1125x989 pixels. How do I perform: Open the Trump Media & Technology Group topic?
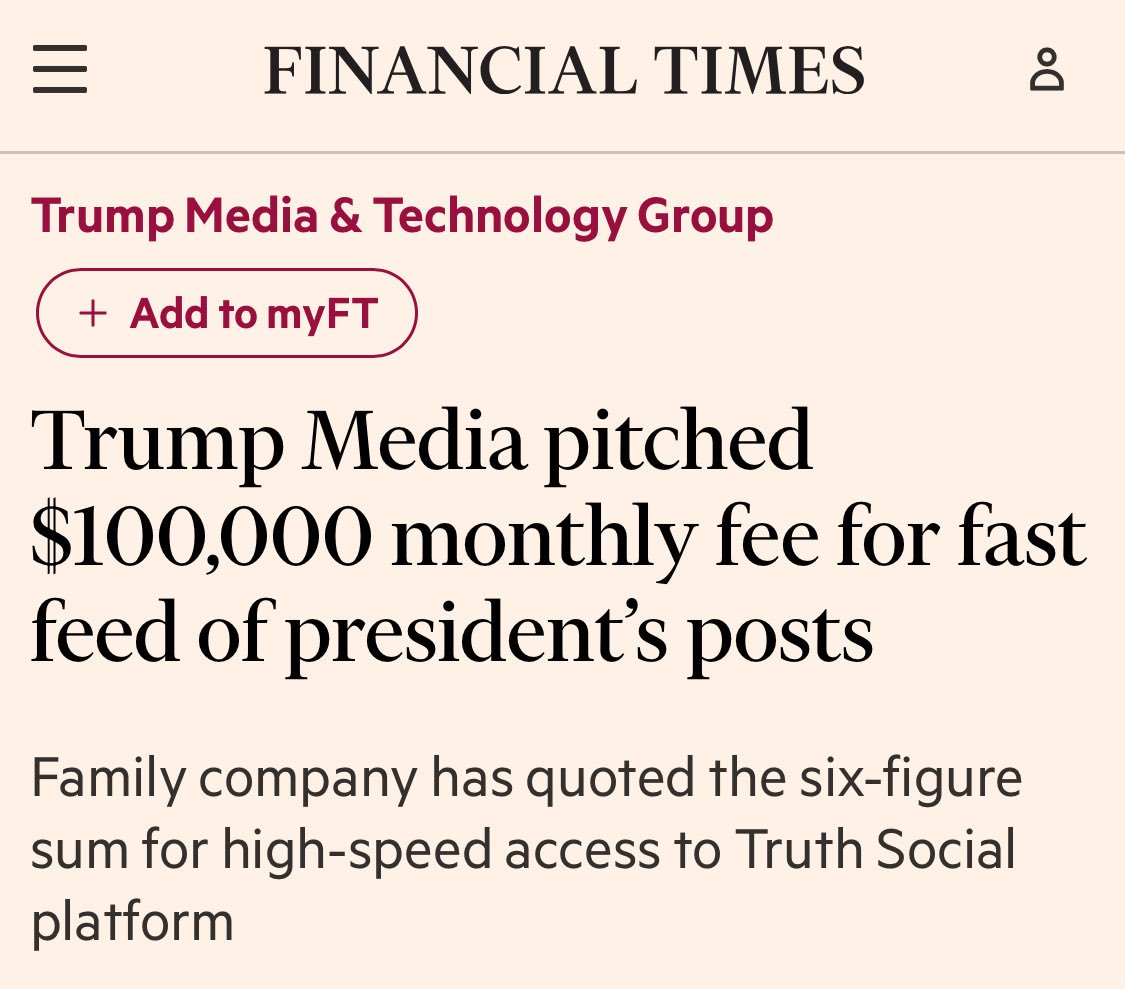[402, 216]
